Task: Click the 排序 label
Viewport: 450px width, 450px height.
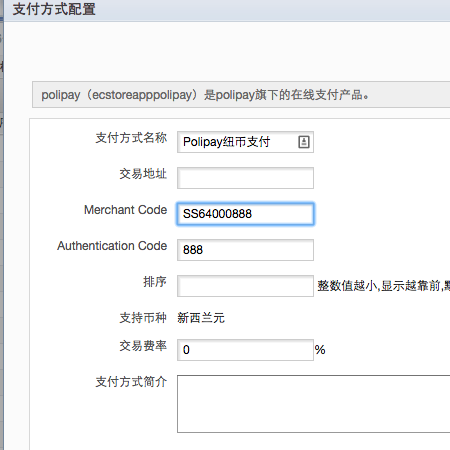Action: click(155, 282)
